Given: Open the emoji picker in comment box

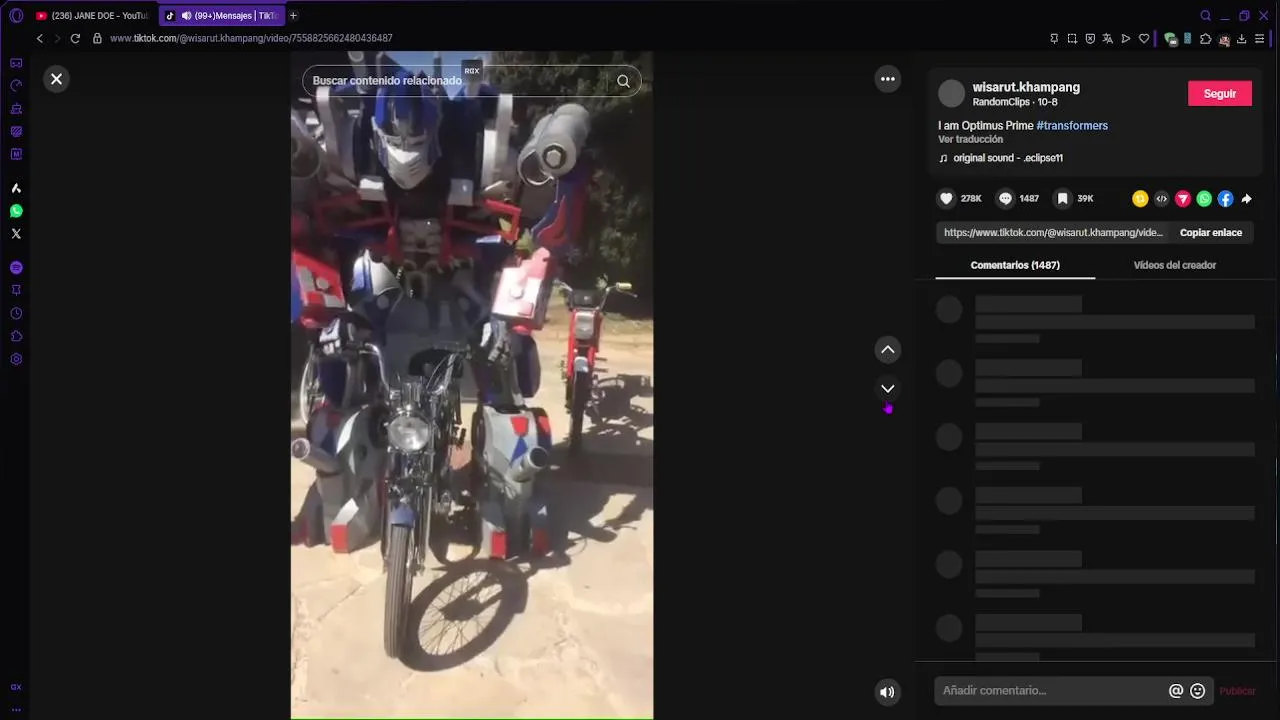Looking at the screenshot, I should click(1197, 691).
